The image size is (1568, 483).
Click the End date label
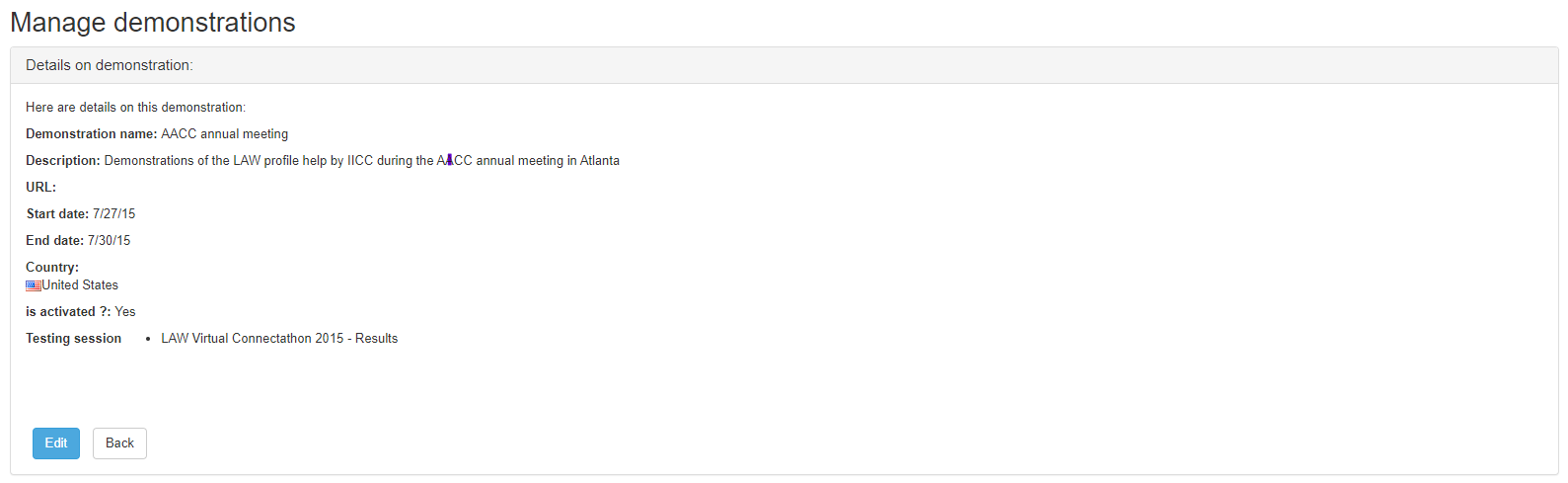[54, 241]
